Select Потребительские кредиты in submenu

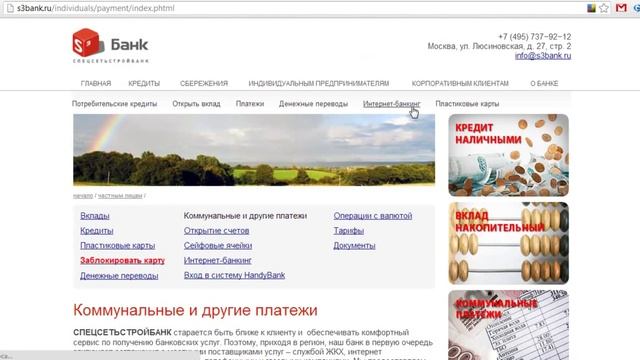[114, 104]
